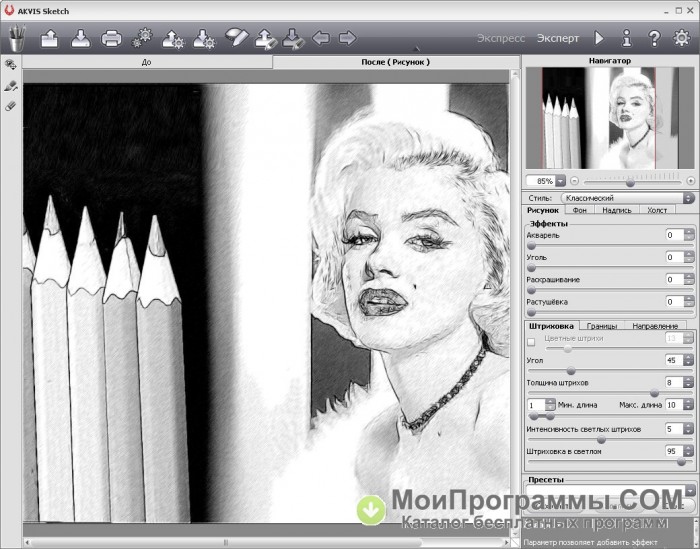Viewport: 700px width, 549px height.
Task: Open the После ( Рисунок ) tab
Action: (395, 62)
